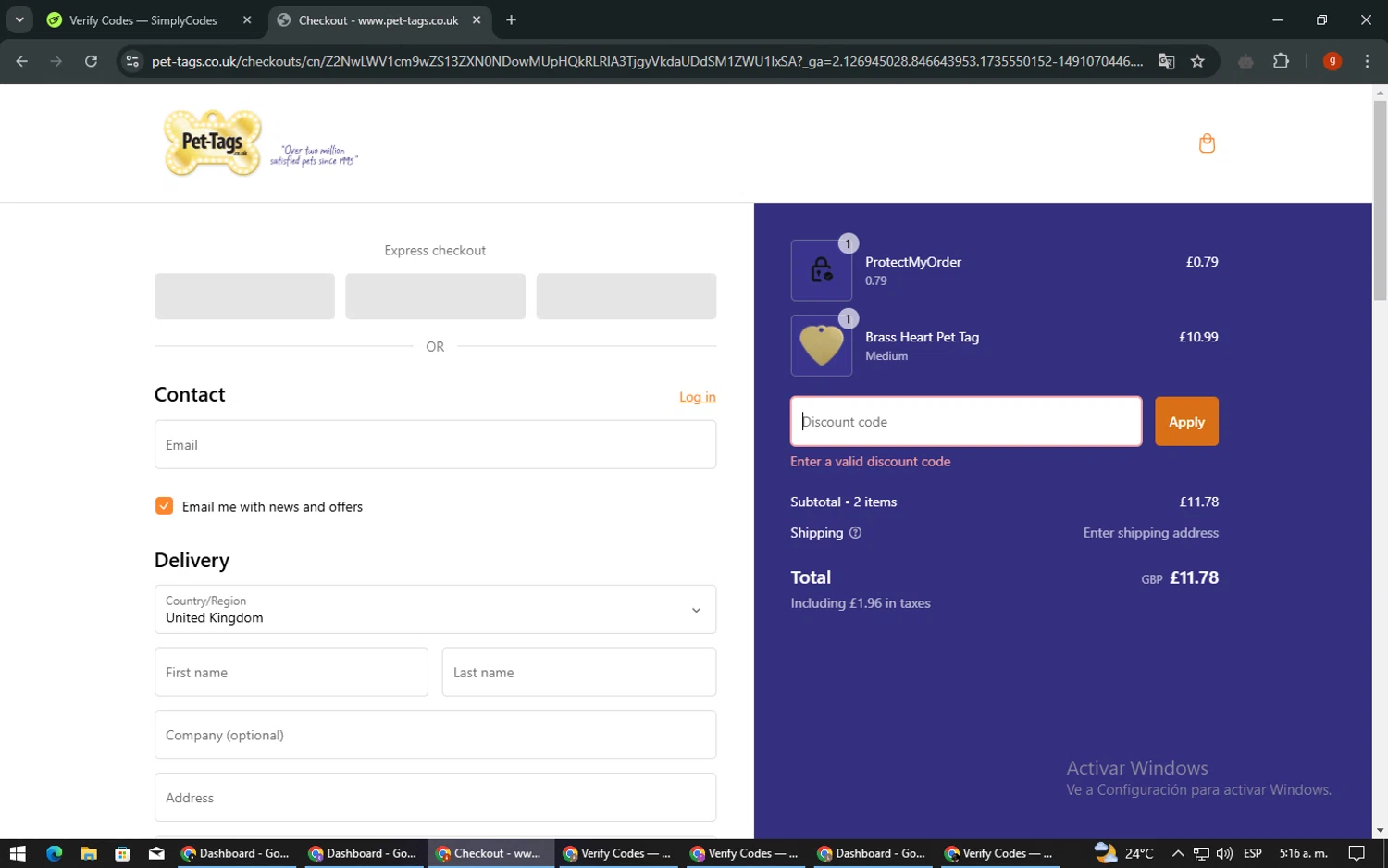Open the Windows Start menu

[x=18, y=853]
